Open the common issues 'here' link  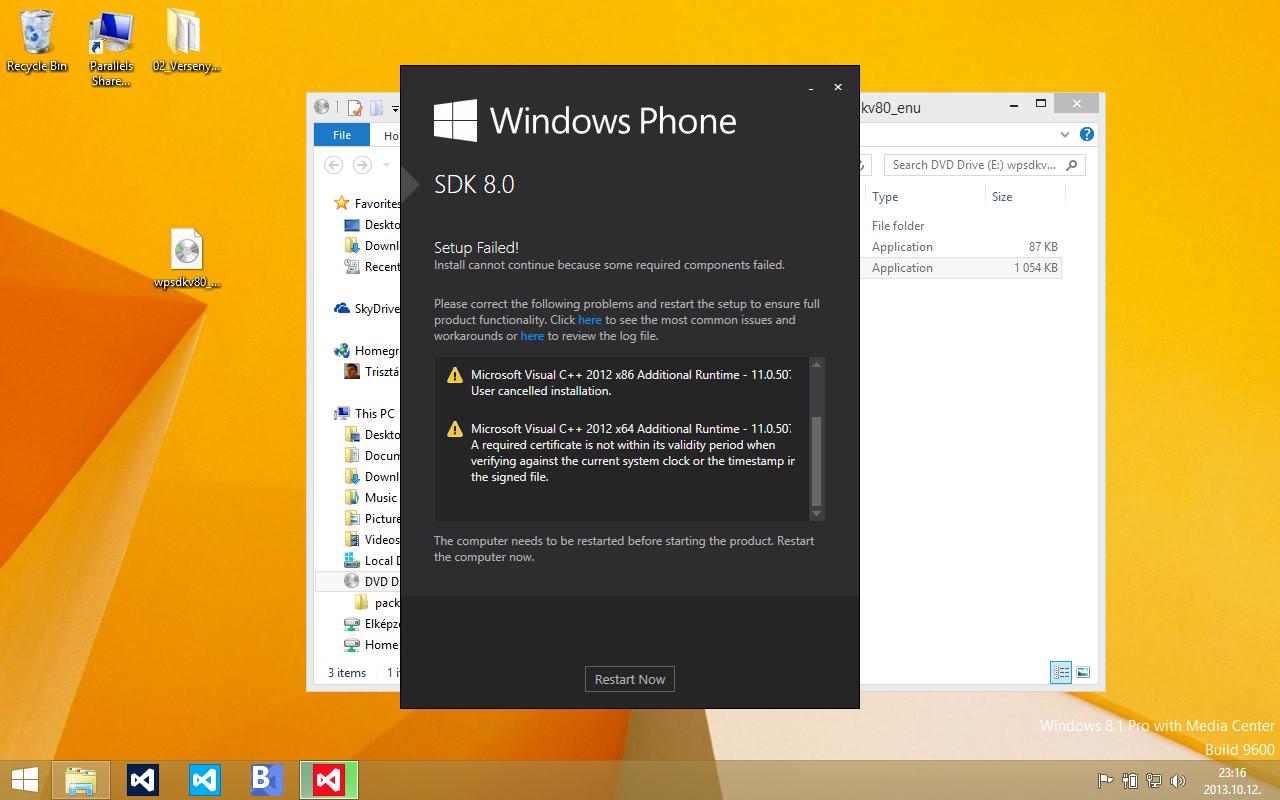[x=590, y=320]
